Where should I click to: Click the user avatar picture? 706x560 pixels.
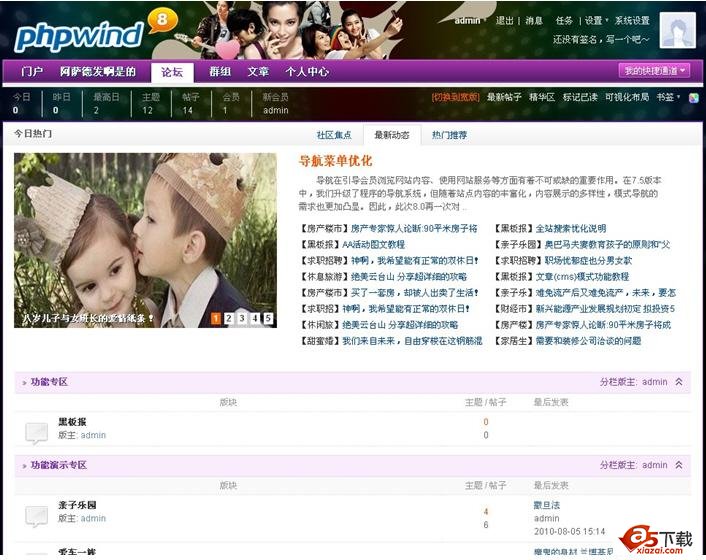(x=678, y=30)
